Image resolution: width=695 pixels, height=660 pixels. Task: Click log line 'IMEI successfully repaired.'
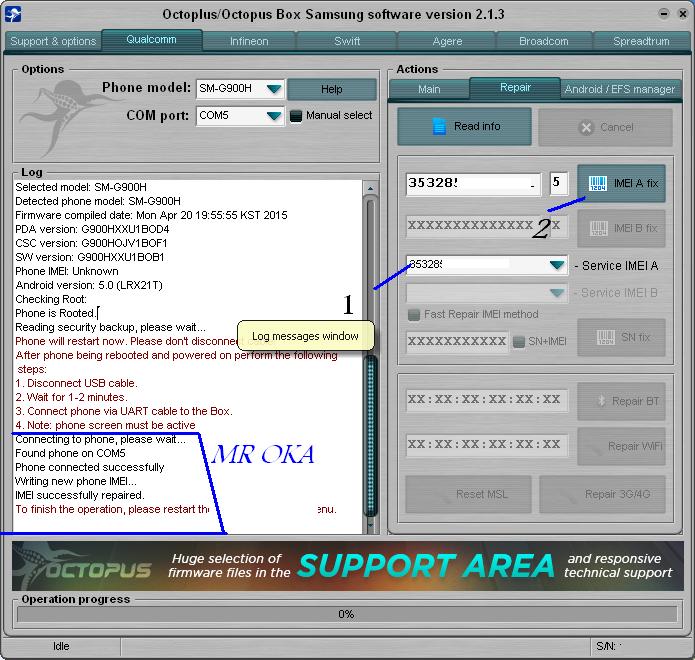click(x=80, y=495)
